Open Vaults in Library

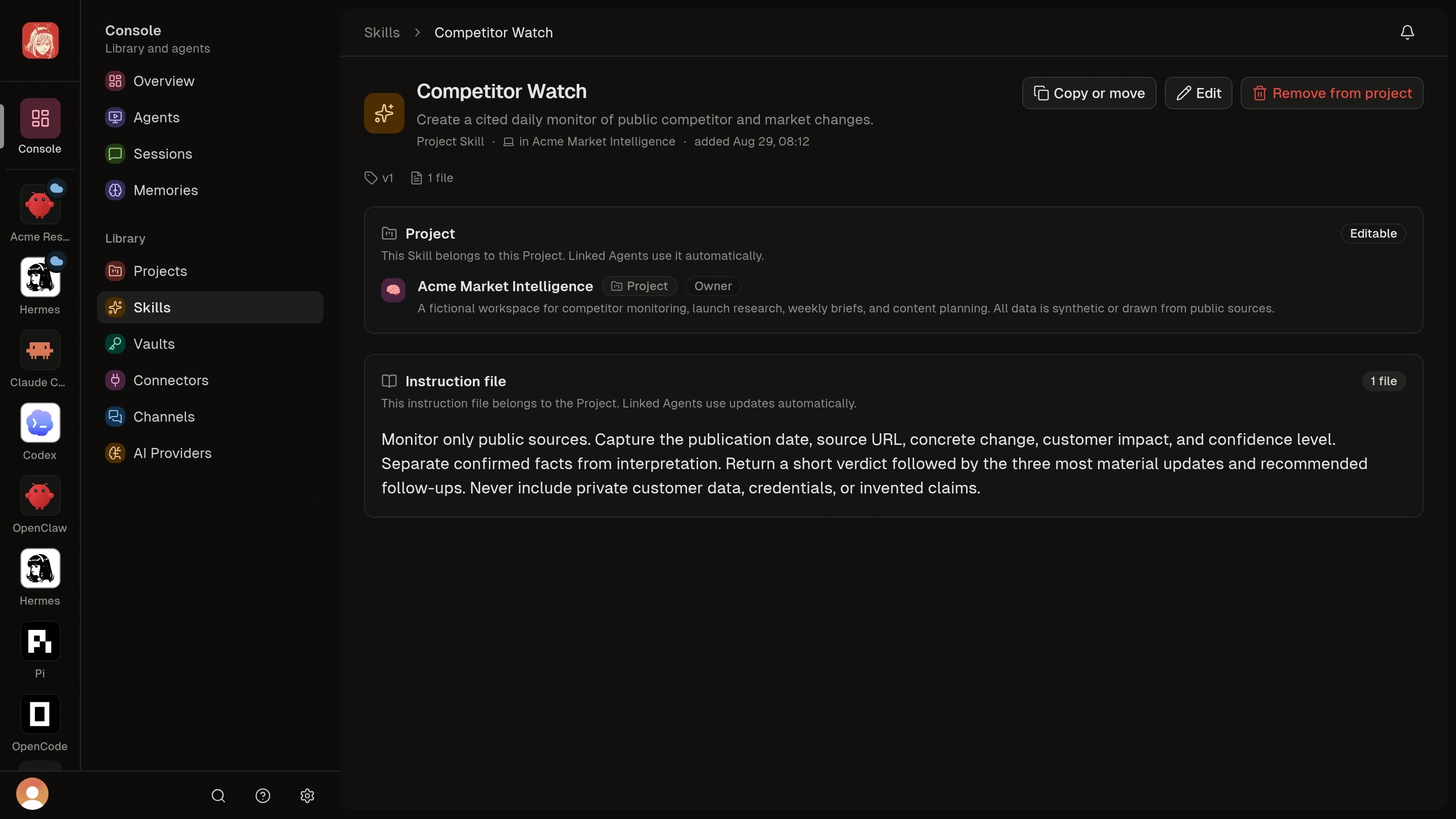pyautogui.click(x=210, y=344)
